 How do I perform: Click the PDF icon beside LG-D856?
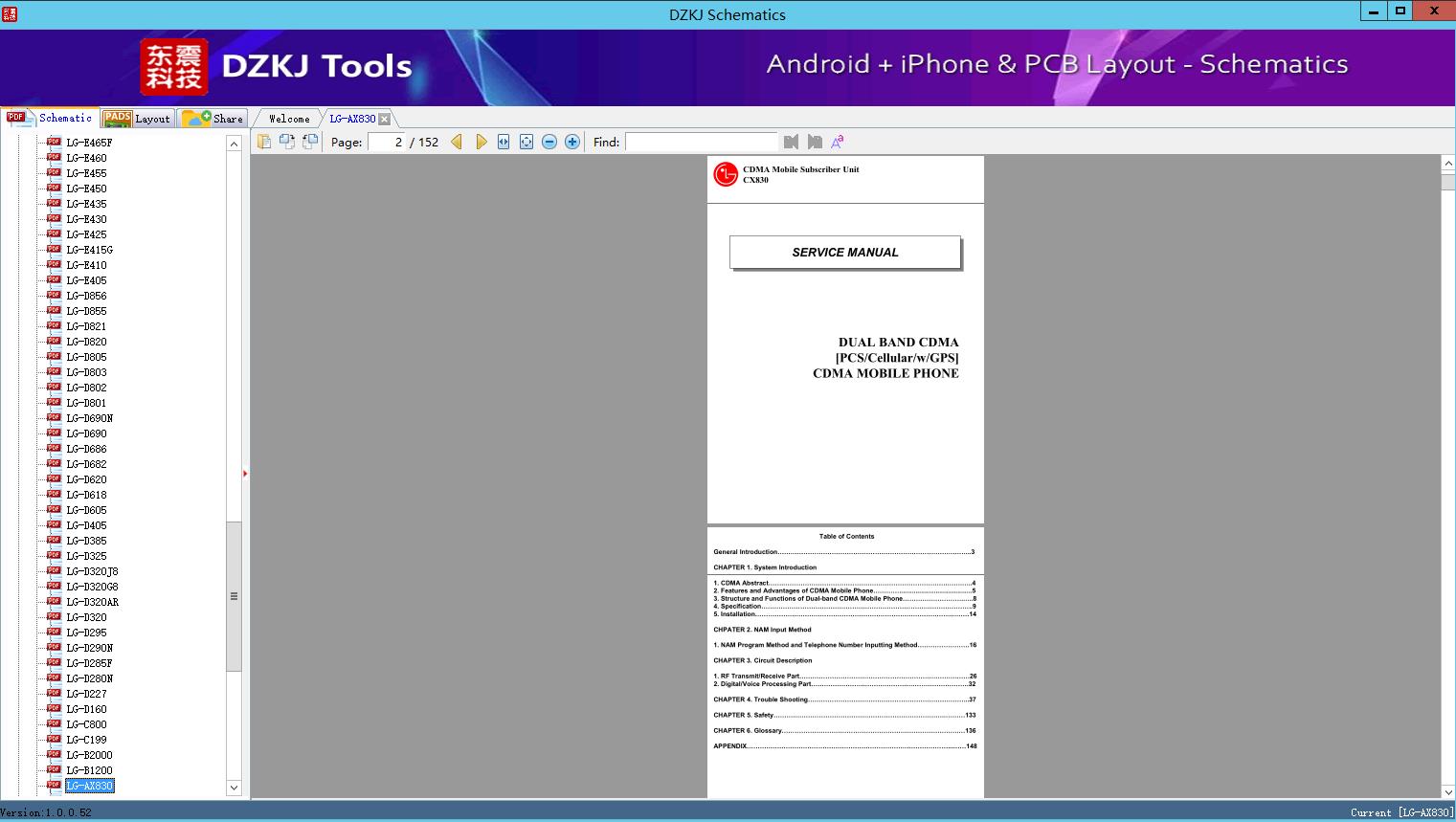coord(54,295)
